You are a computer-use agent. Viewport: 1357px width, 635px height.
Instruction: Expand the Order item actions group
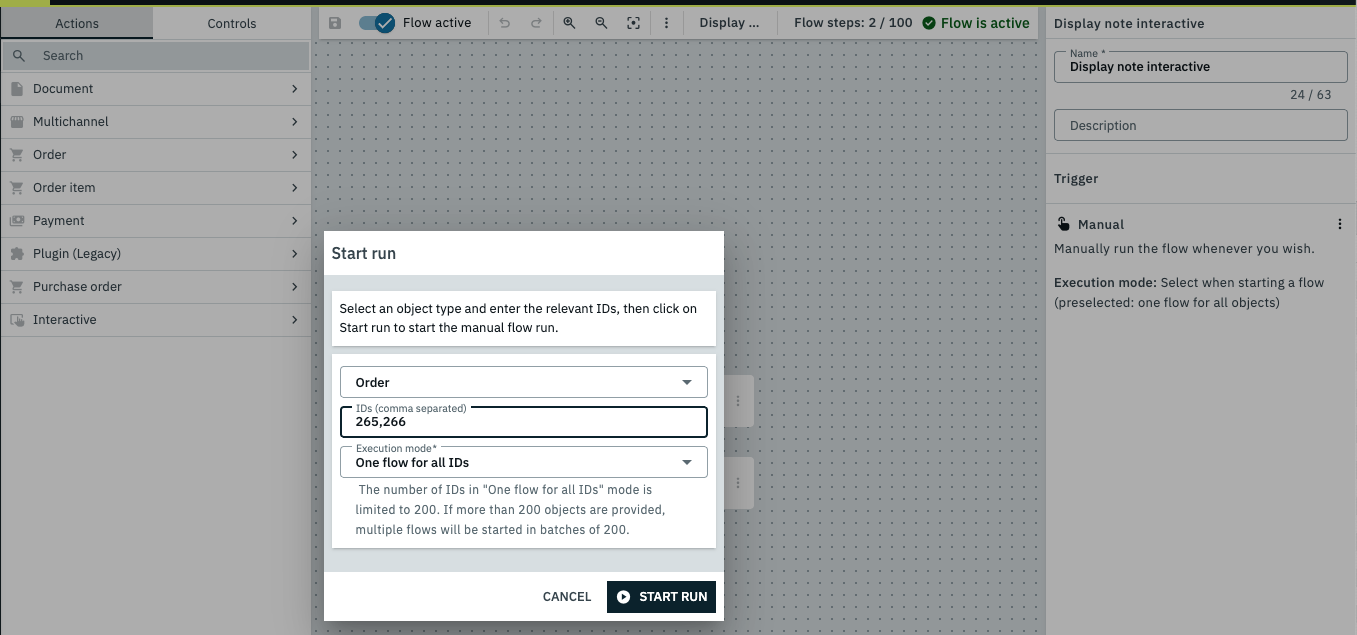coord(295,188)
